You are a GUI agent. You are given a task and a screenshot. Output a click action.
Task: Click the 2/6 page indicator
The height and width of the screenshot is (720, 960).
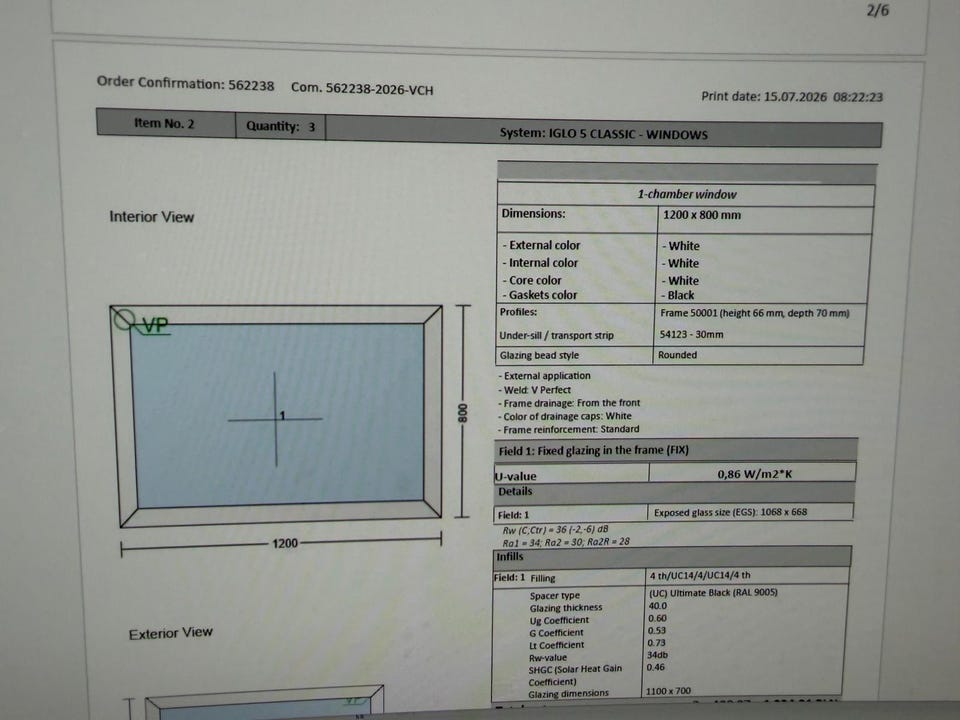(x=877, y=10)
